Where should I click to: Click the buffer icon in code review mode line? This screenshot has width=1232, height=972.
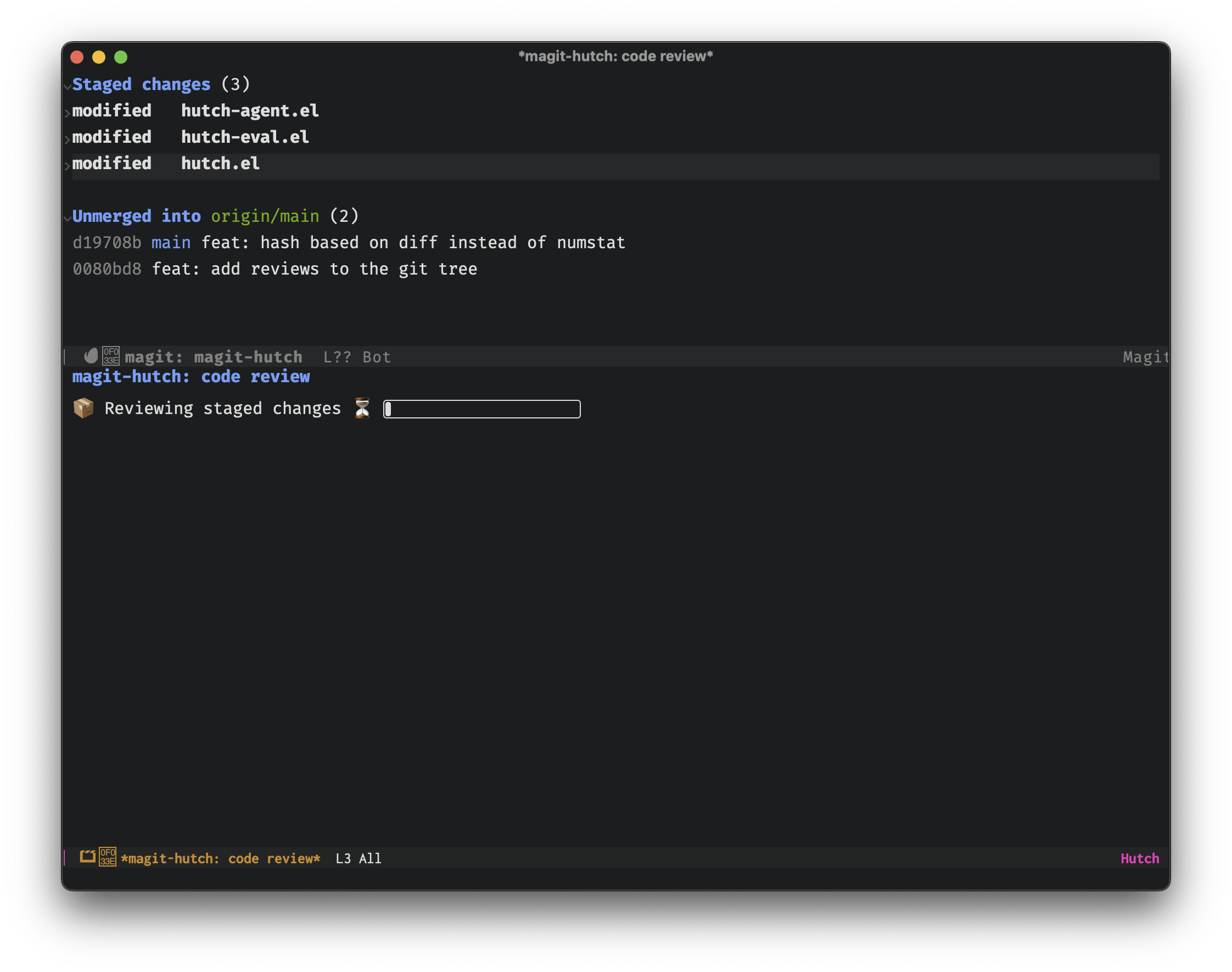88,857
